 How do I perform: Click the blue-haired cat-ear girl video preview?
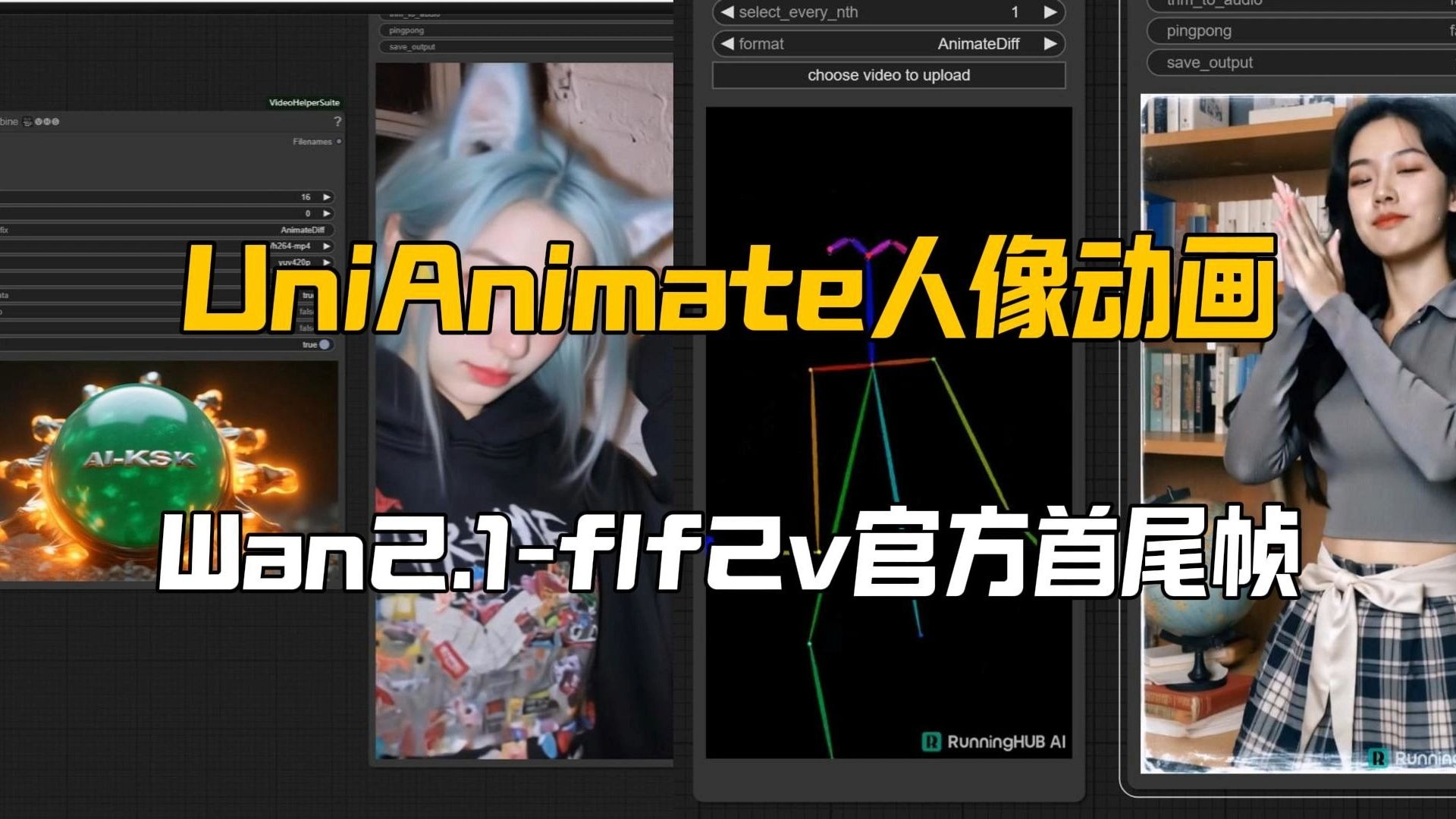[524, 410]
